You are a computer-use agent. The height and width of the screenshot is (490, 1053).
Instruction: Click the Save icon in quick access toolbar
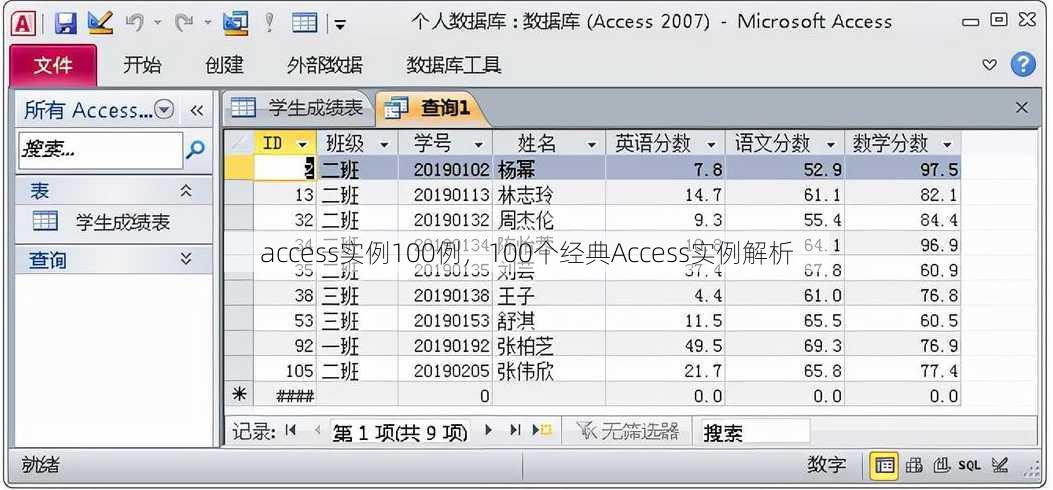65,23
